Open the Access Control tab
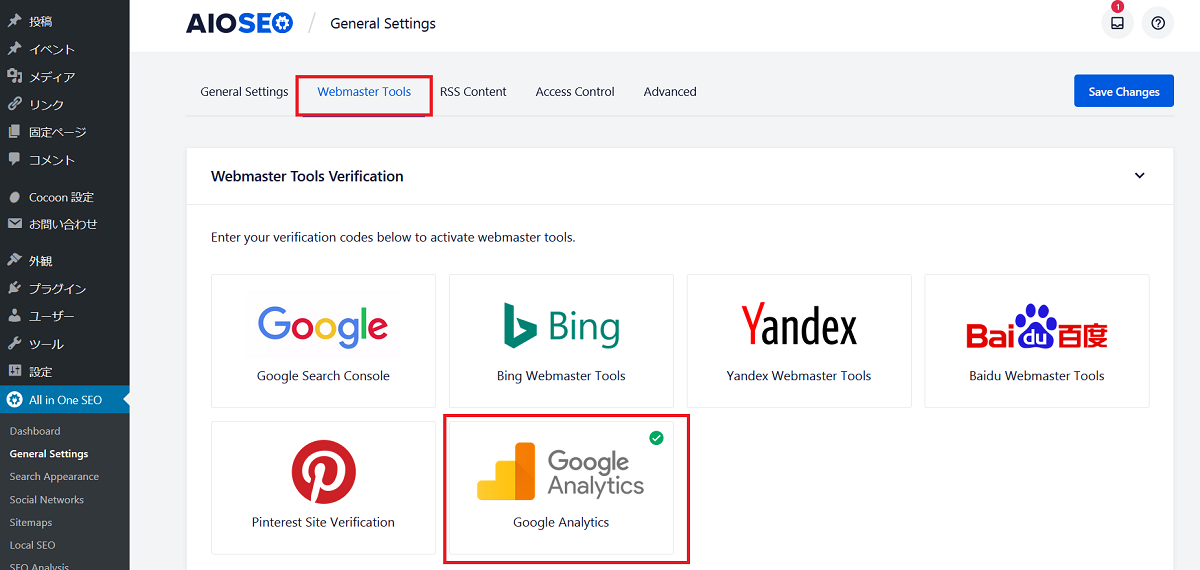Image resolution: width=1200 pixels, height=570 pixels. 575,92
